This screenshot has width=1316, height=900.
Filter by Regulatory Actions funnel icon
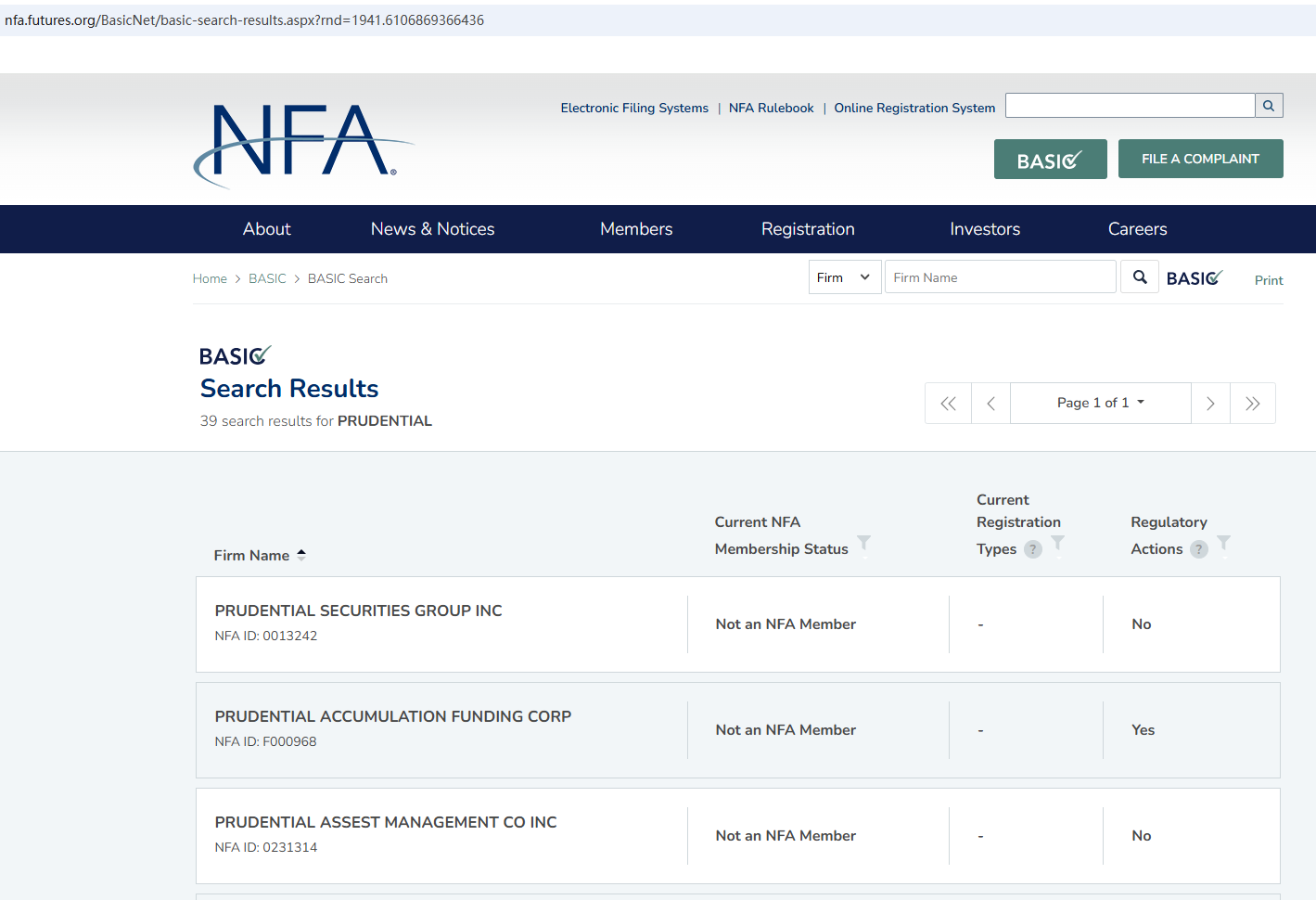click(x=1223, y=543)
